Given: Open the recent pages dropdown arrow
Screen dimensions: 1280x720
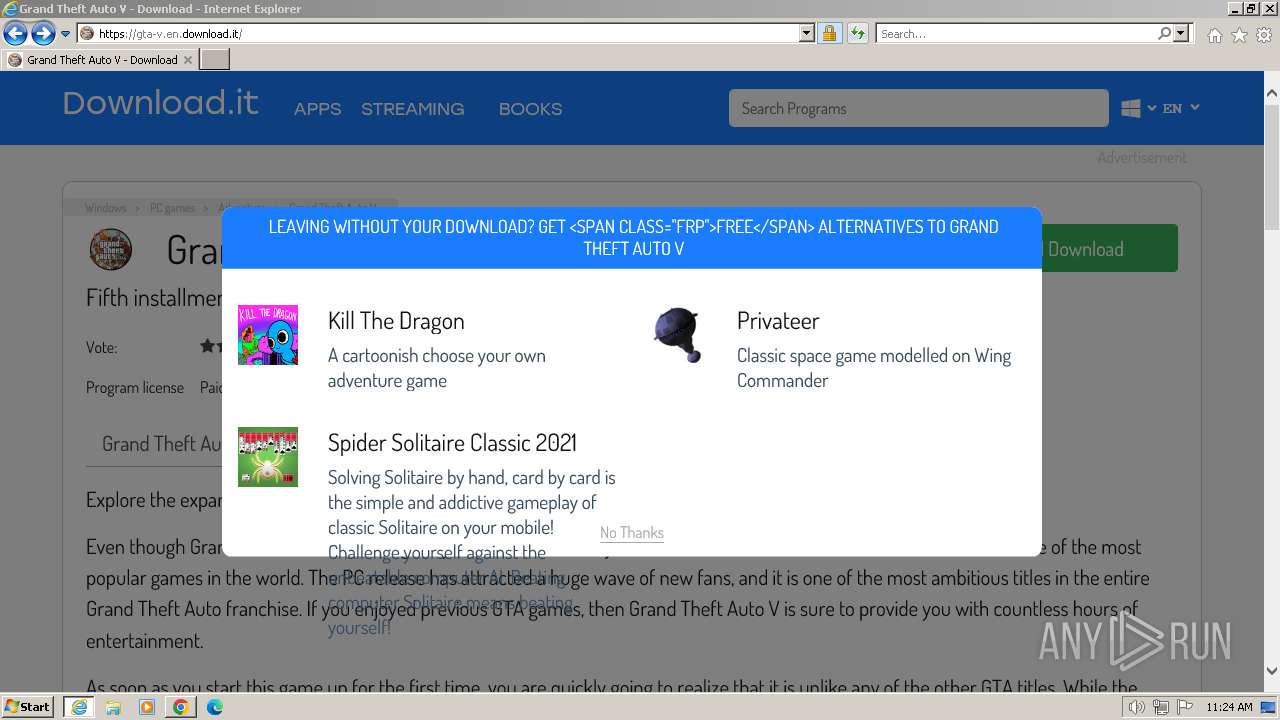Looking at the screenshot, I should (x=65, y=34).
